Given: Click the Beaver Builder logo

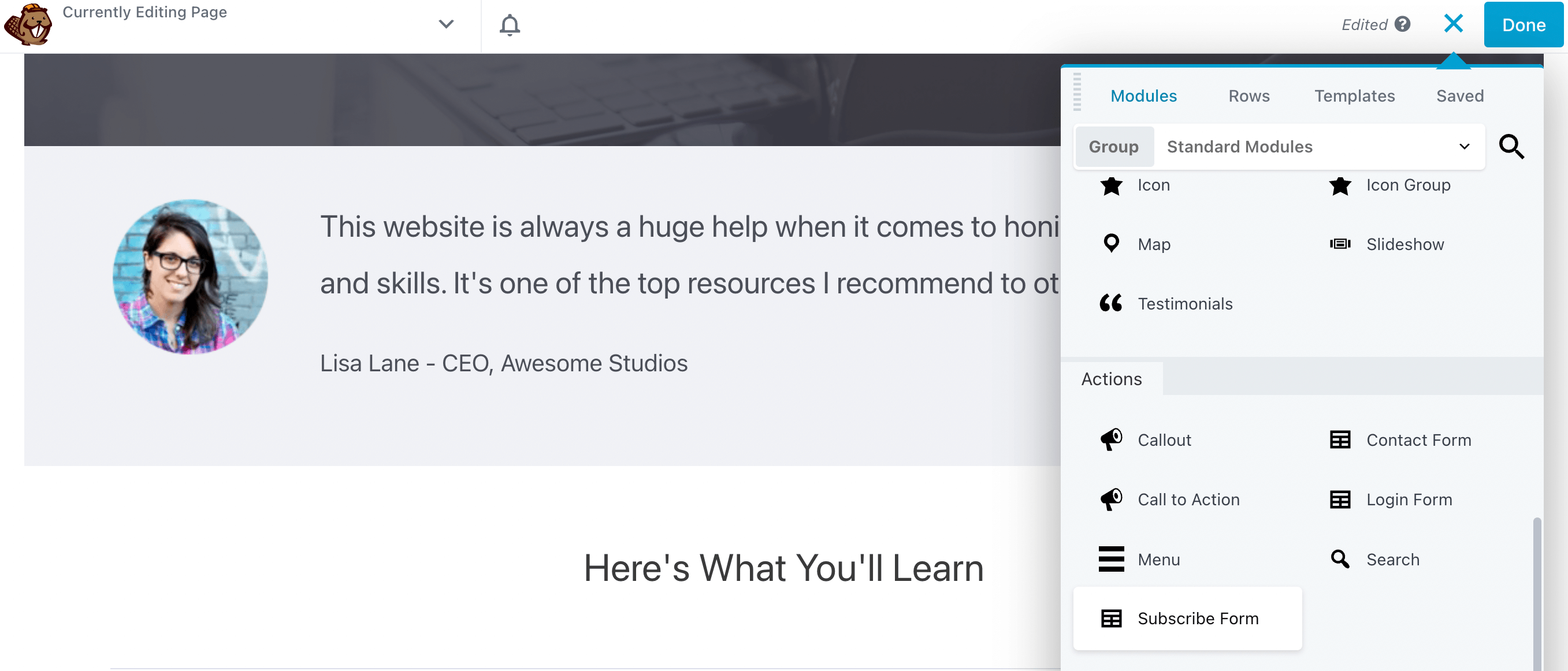Looking at the screenshot, I should (x=28, y=25).
